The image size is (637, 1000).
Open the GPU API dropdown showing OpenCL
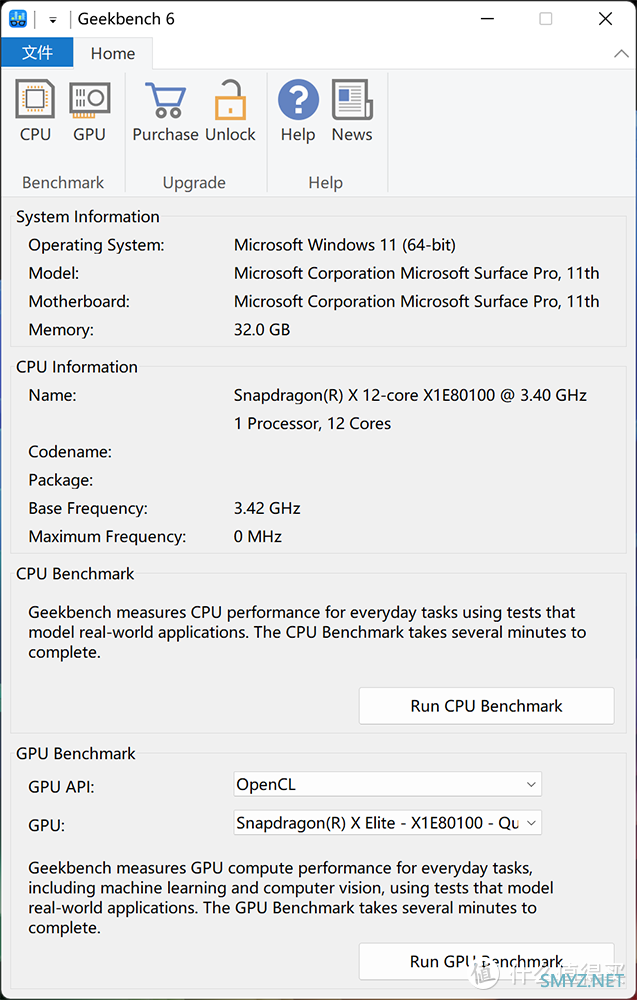pyautogui.click(x=388, y=784)
